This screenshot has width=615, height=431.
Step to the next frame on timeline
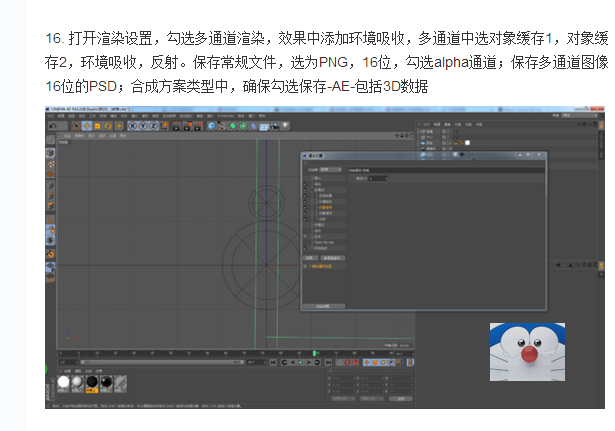309,362
